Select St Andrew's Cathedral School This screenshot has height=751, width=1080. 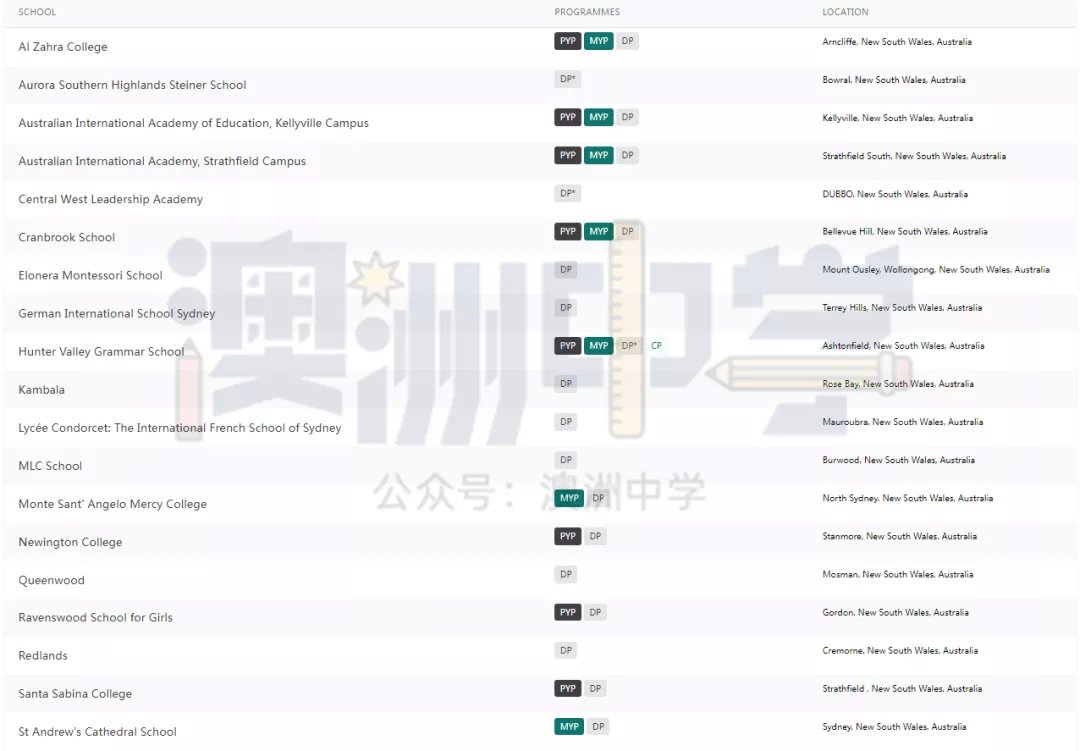tap(97, 732)
